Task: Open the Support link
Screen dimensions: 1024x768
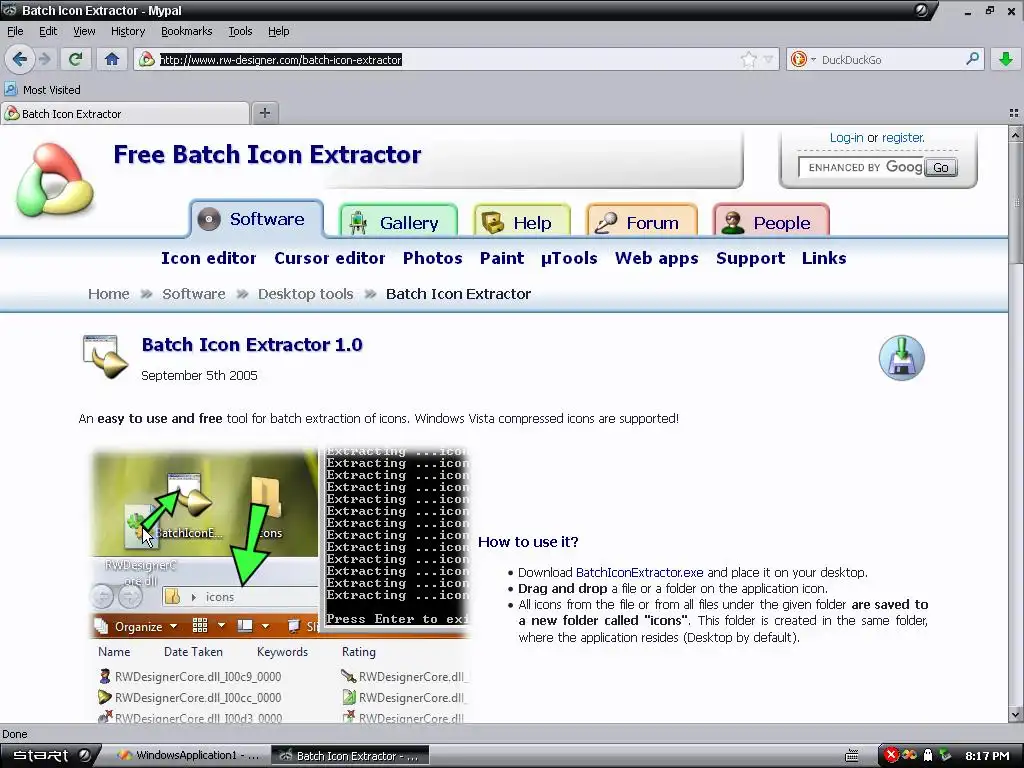Action: click(750, 259)
